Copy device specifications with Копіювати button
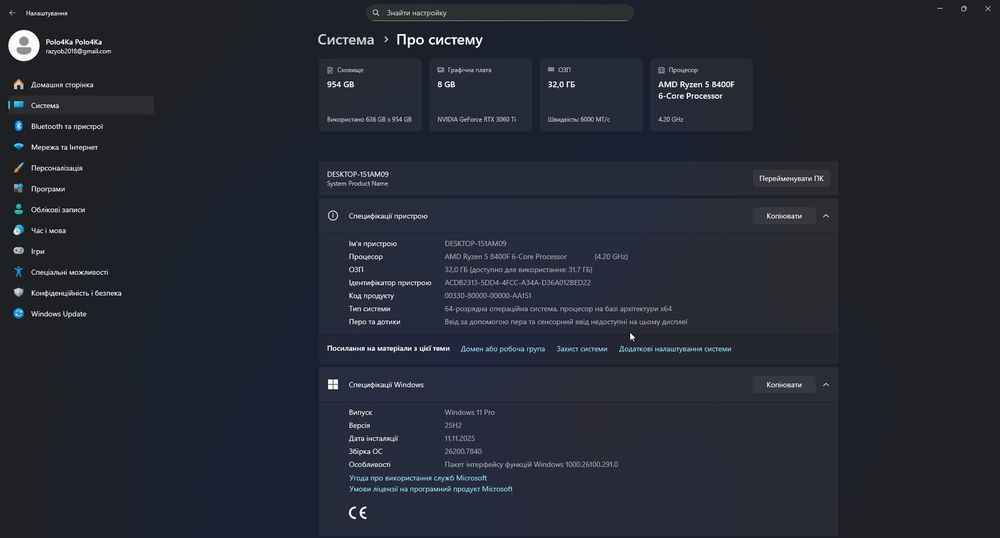 click(x=784, y=215)
